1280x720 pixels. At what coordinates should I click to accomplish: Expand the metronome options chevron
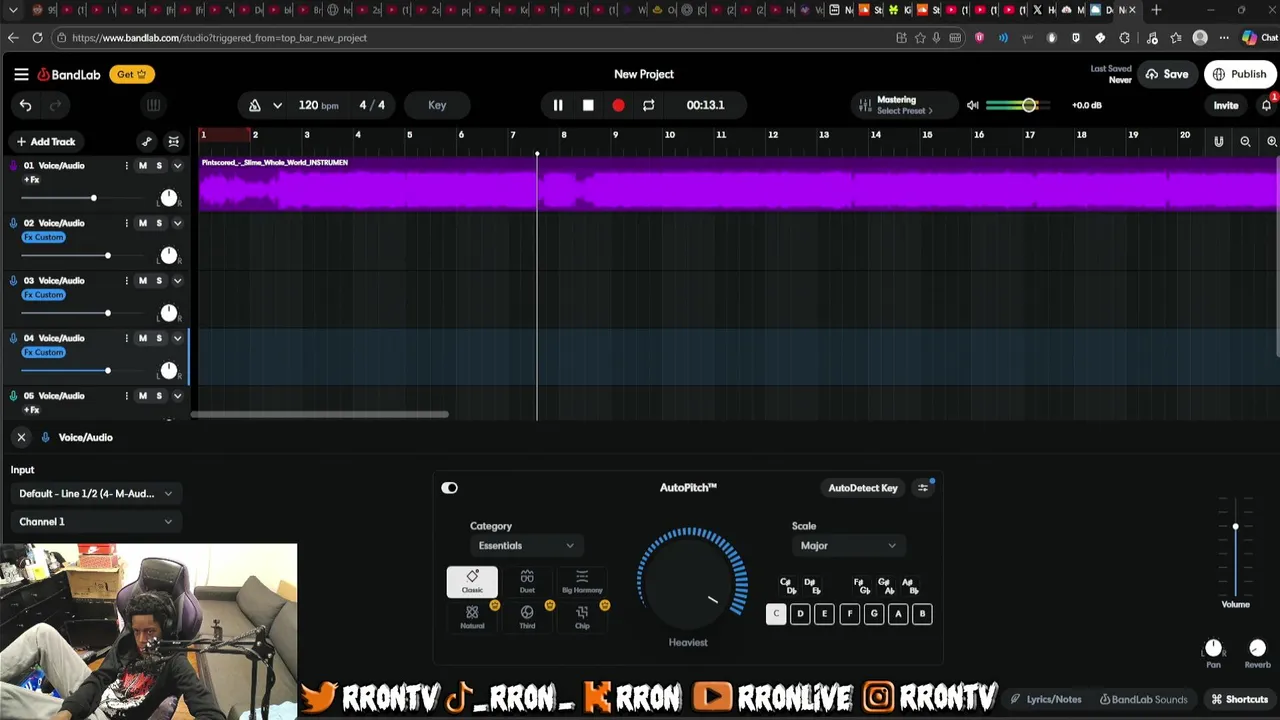(277, 105)
